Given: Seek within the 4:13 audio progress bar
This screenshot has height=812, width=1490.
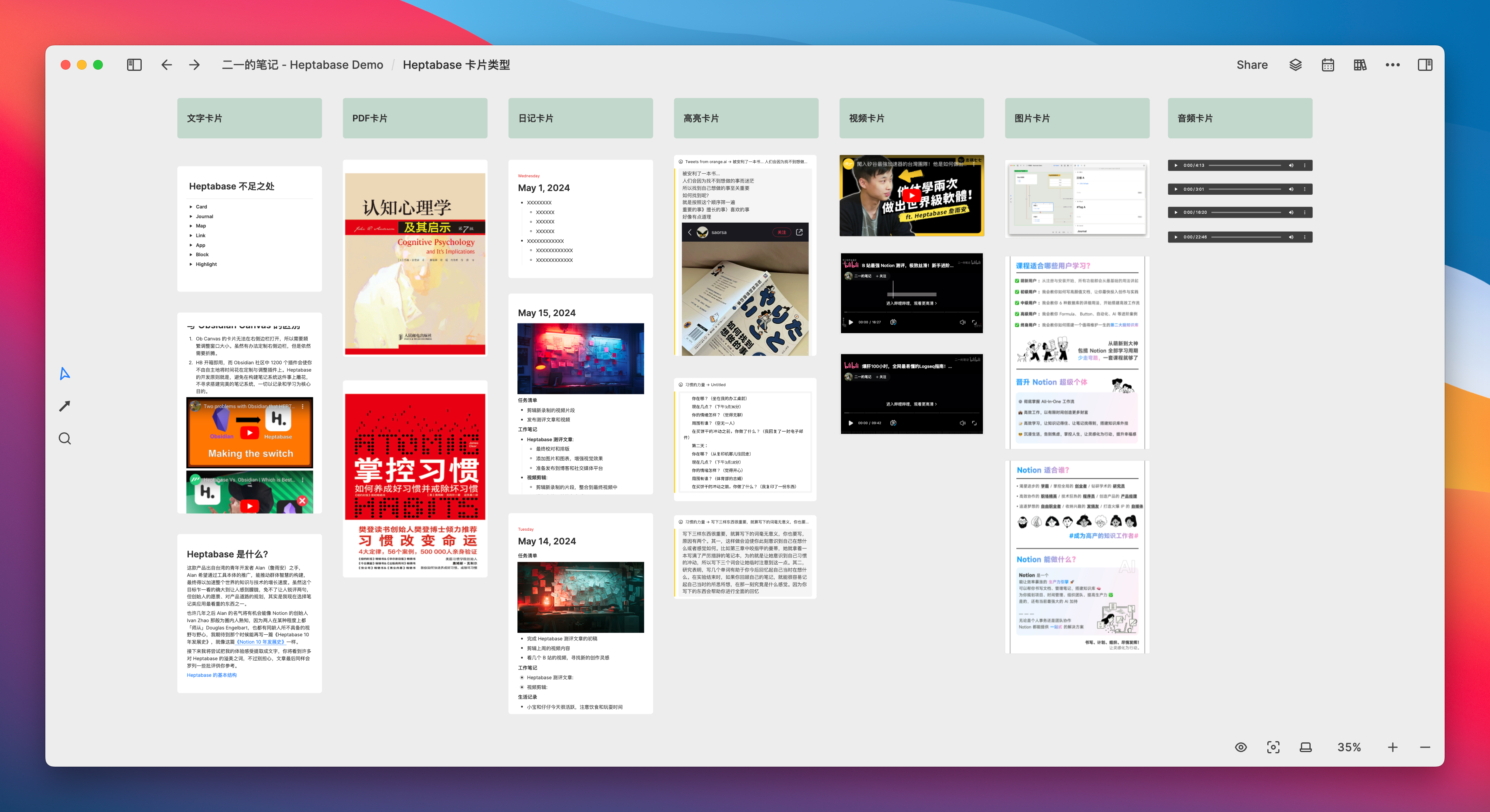Looking at the screenshot, I should [x=1245, y=166].
